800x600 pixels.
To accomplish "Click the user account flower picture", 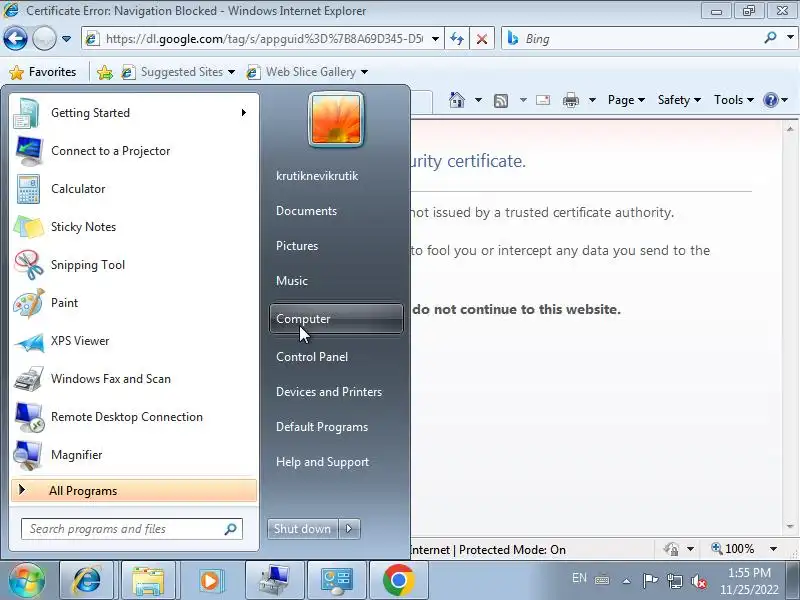I will point(336,119).
